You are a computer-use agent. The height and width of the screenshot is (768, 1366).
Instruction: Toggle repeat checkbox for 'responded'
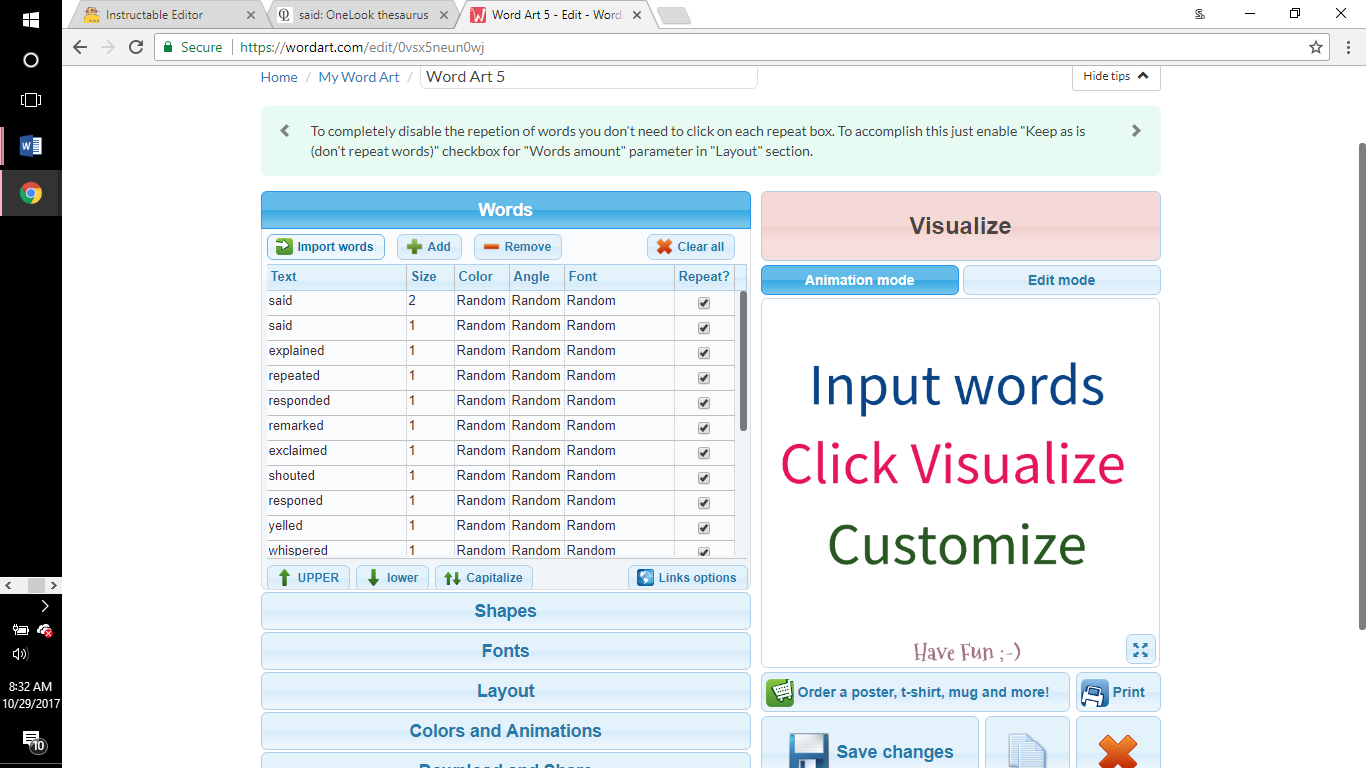point(704,403)
